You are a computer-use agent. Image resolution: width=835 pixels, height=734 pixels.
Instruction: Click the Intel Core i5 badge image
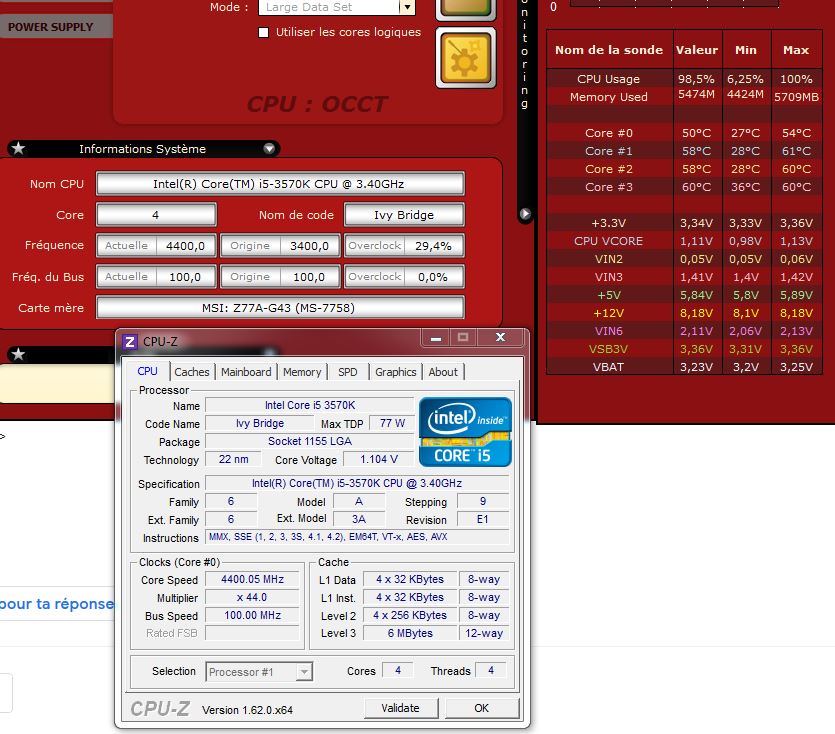coord(465,432)
